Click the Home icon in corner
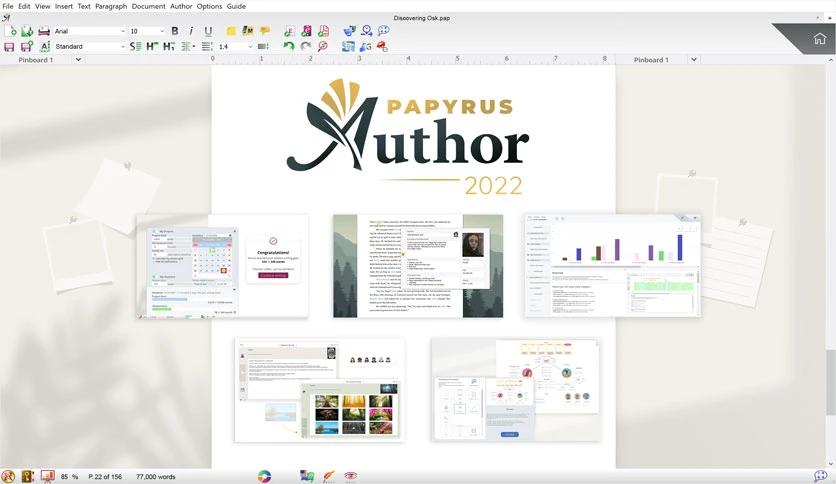The width and height of the screenshot is (836, 484). pyautogui.click(x=819, y=38)
